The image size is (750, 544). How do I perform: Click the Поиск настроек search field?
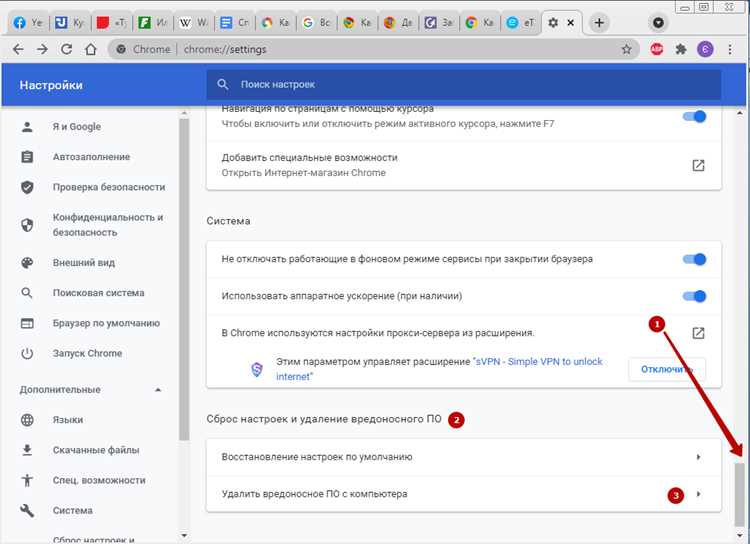[464, 85]
